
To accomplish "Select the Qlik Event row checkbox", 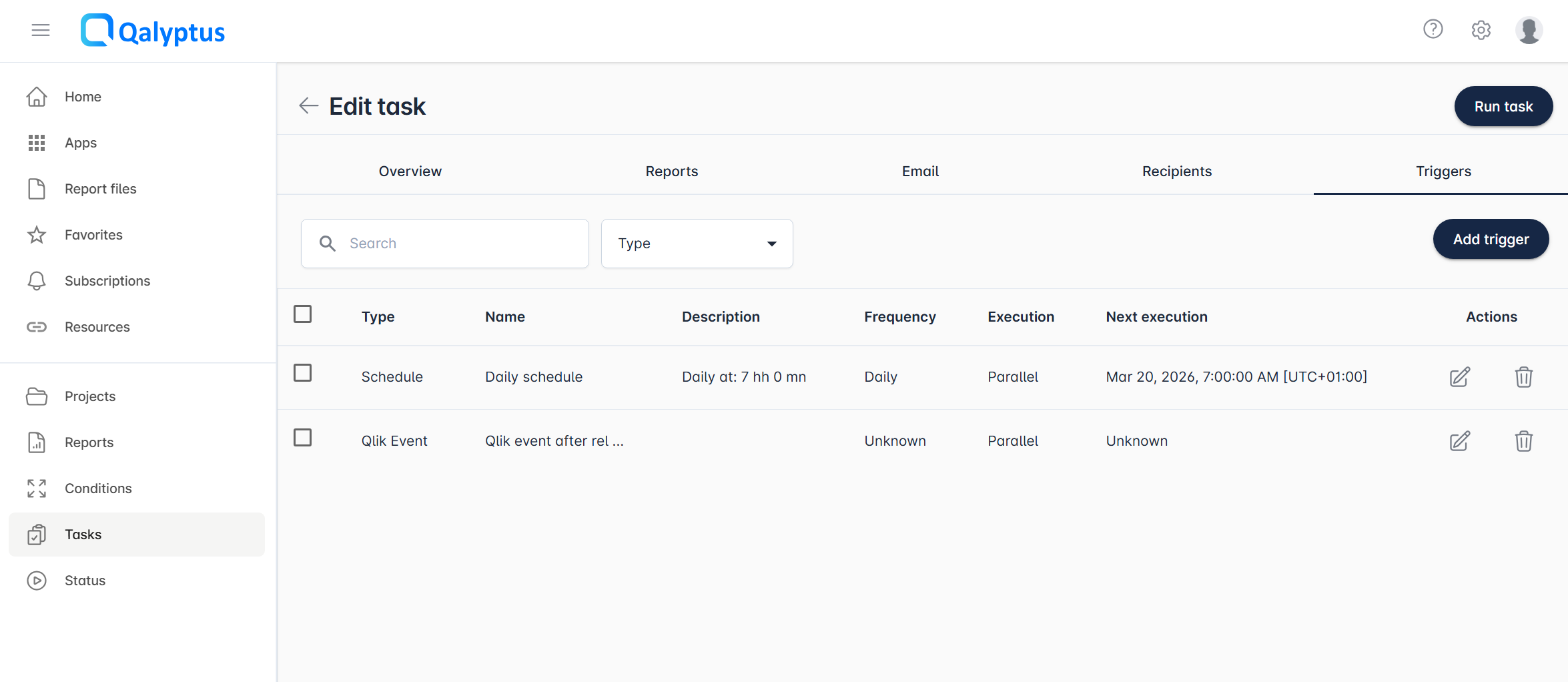I will tap(303, 438).
